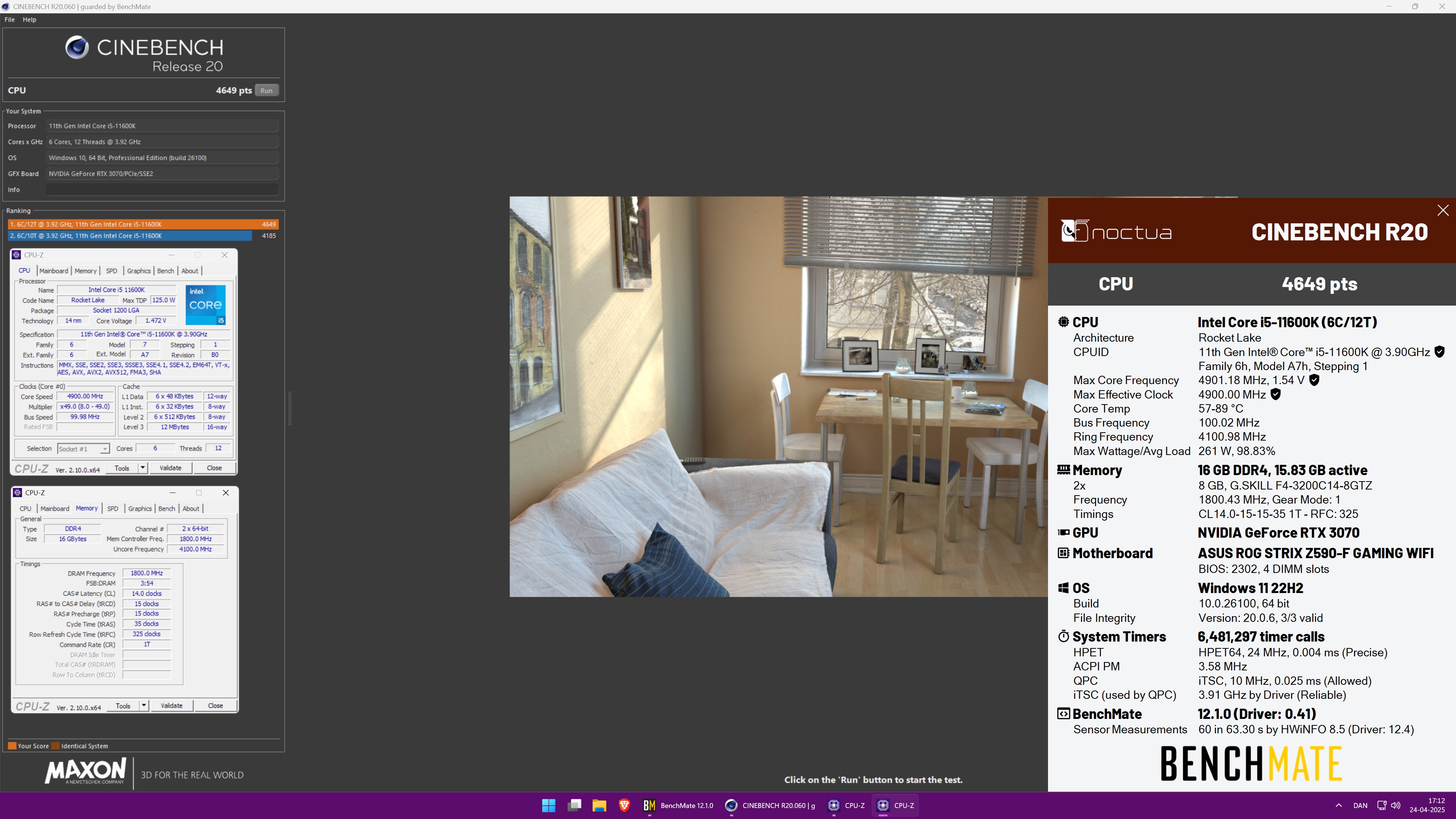Click the orange Your Score legend swatch
This screenshot has height=819, width=1456.
[x=12, y=745]
